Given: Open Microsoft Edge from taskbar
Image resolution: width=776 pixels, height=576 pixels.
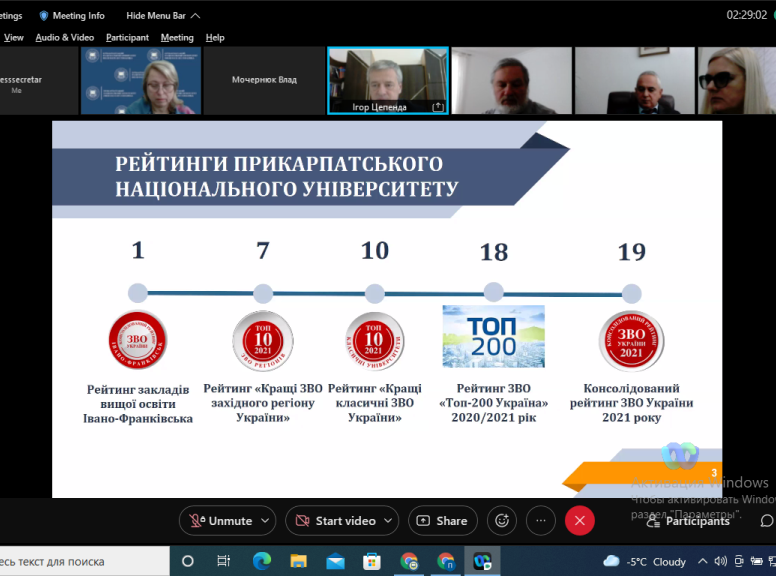Looking at the screenshot, I should pyautogui.click(x=261, y=561).
